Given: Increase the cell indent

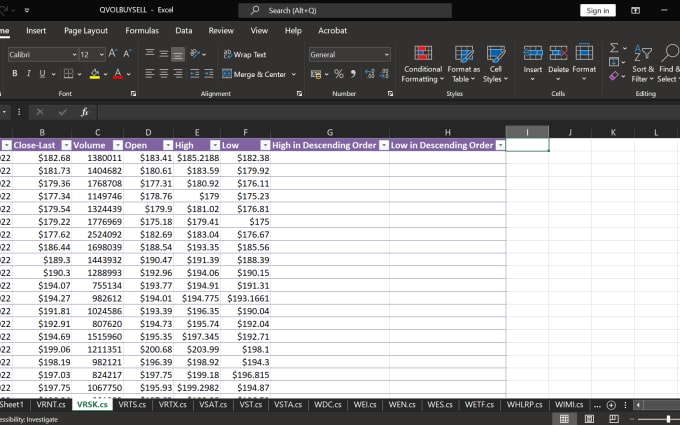Looking at the screenshot, I should (209, 74).
